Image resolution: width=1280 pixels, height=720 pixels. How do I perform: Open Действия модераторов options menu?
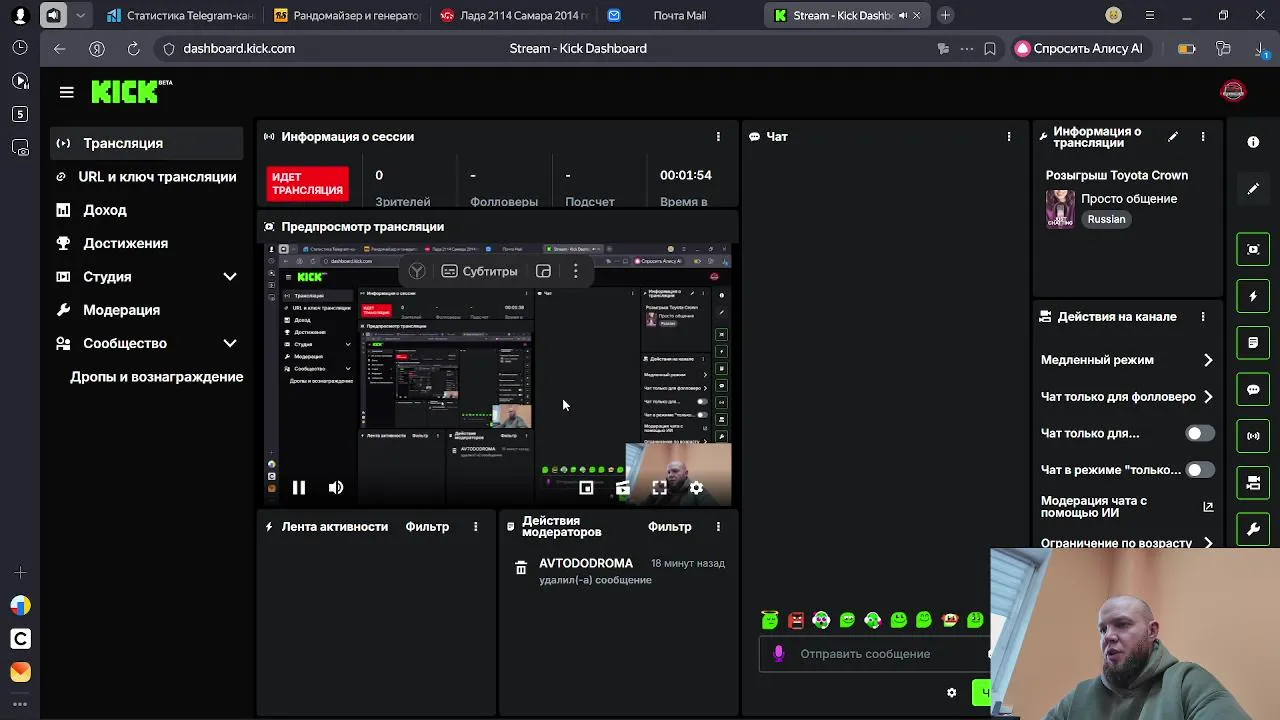coord(718,527)
